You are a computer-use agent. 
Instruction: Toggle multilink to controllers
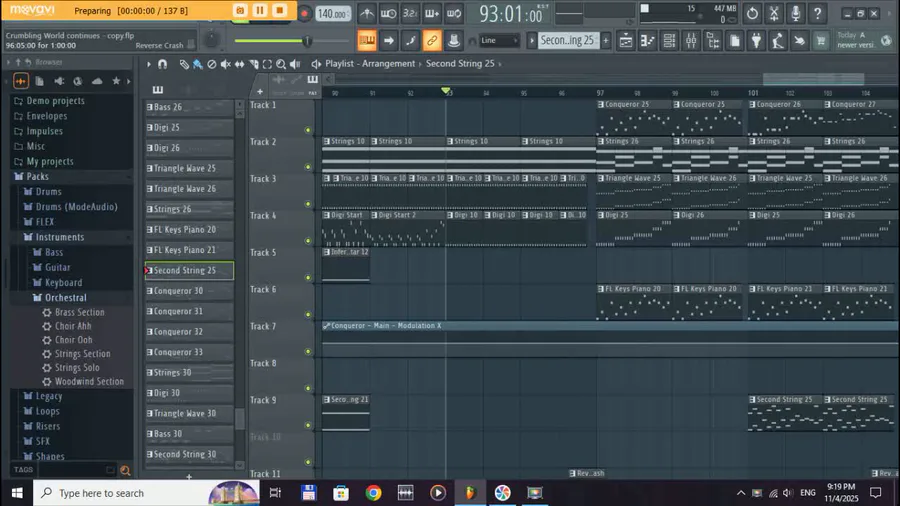click(x=432, y=41)
